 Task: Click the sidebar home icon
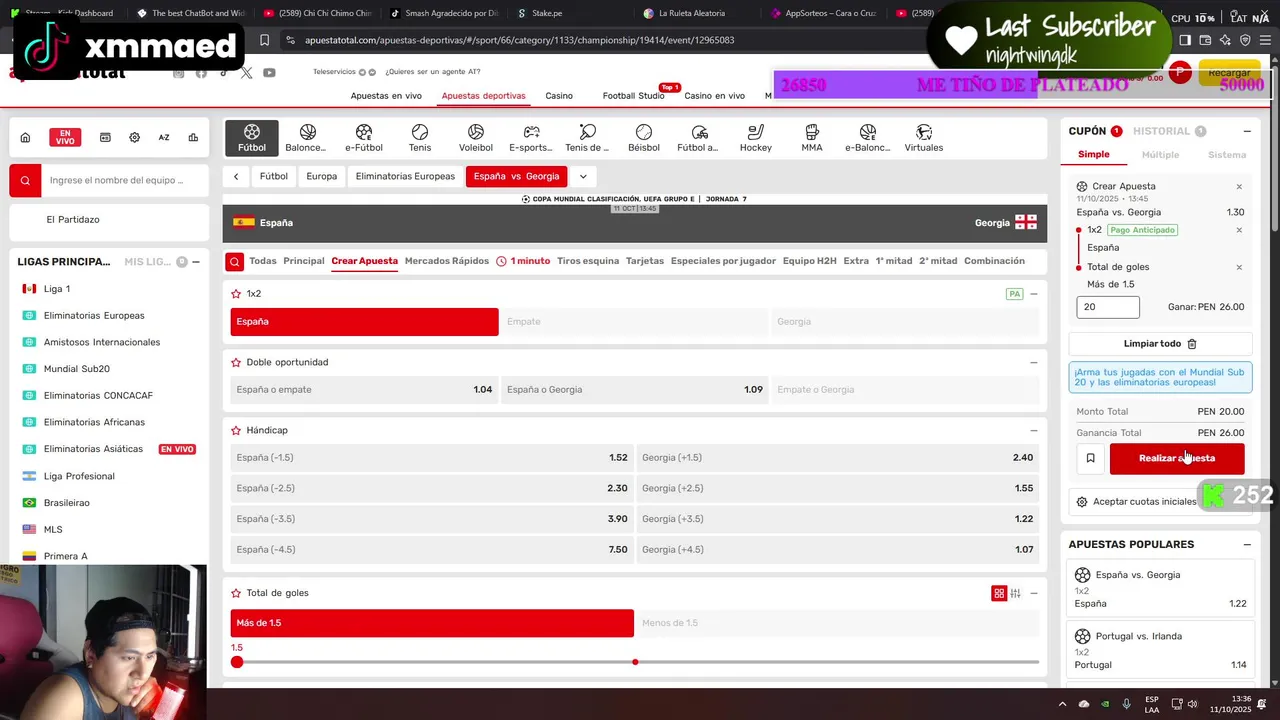(25, 137)
